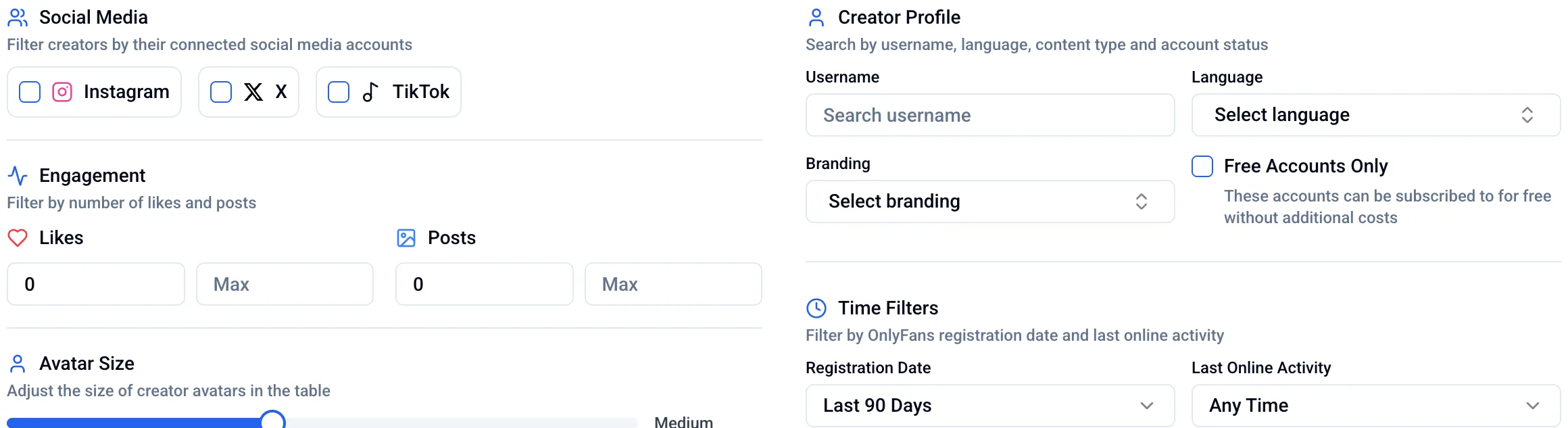Enable Free Accounts Only
This screenshot has width=1568, height=428.
tap(1202, 166)
